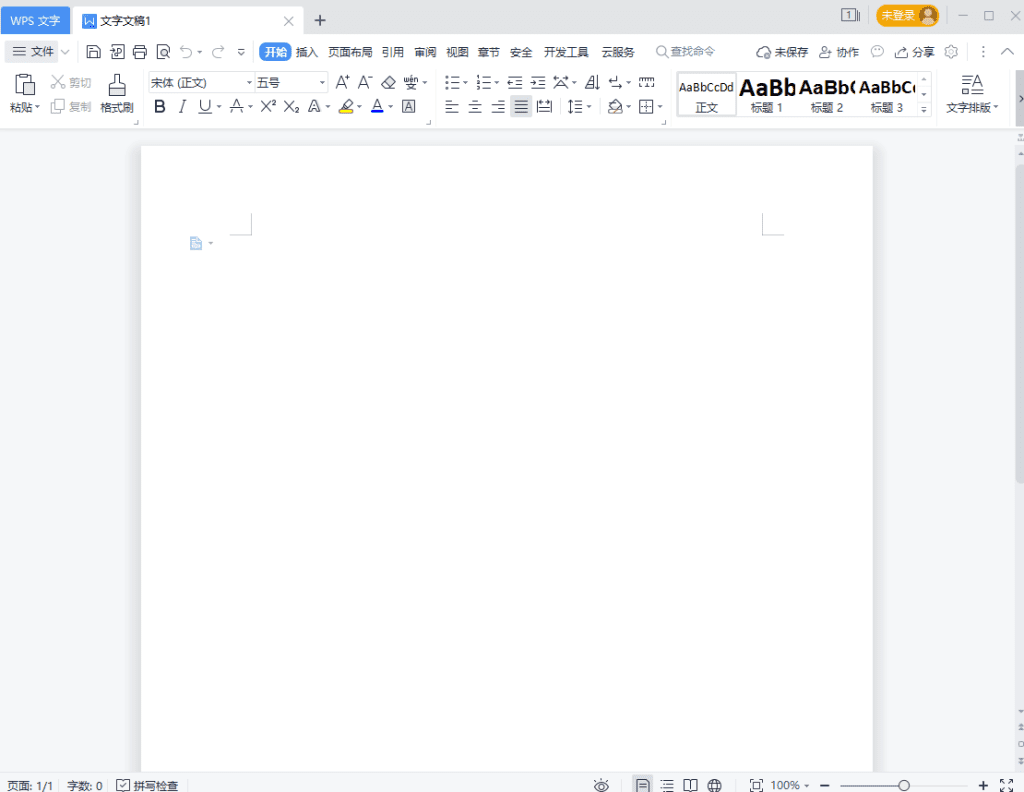Insert superscript formatting

(266, 106)
